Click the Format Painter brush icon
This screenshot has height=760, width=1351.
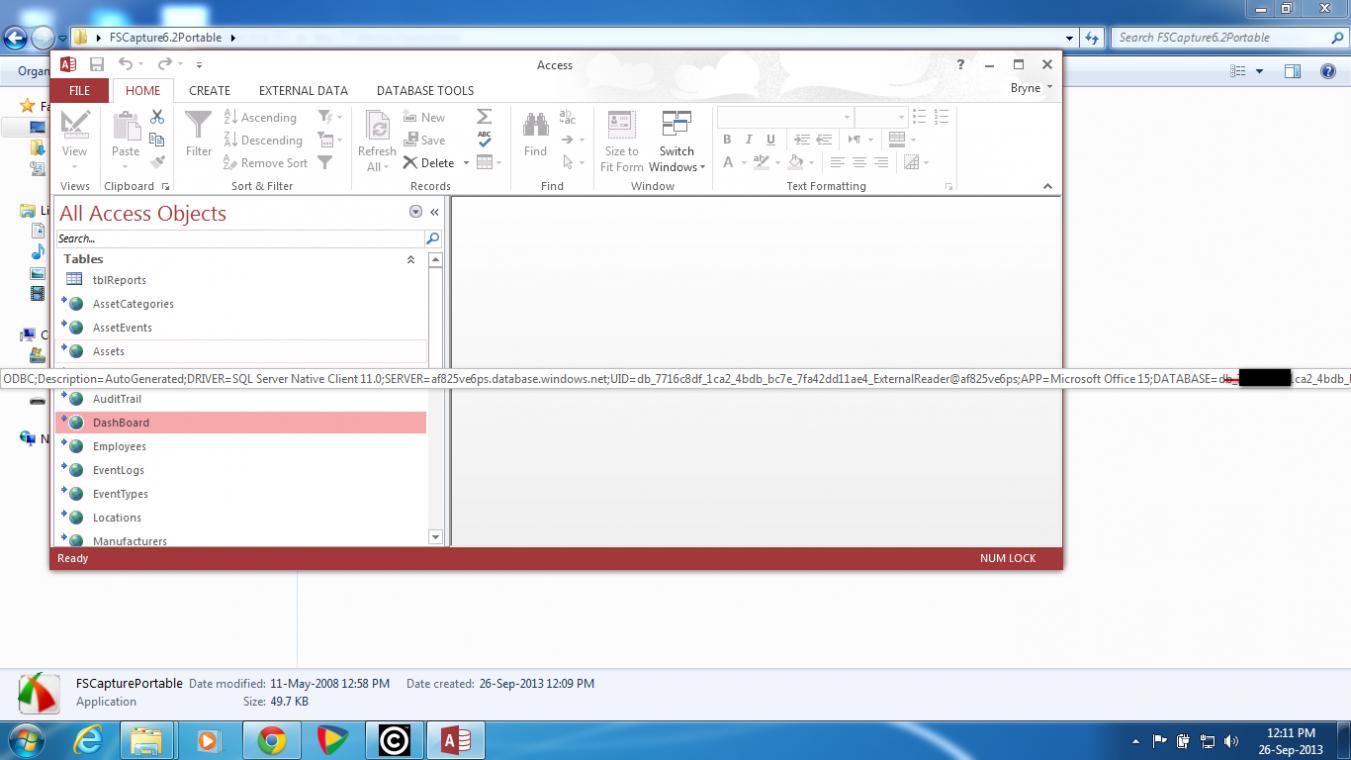[x=157, y=162]
